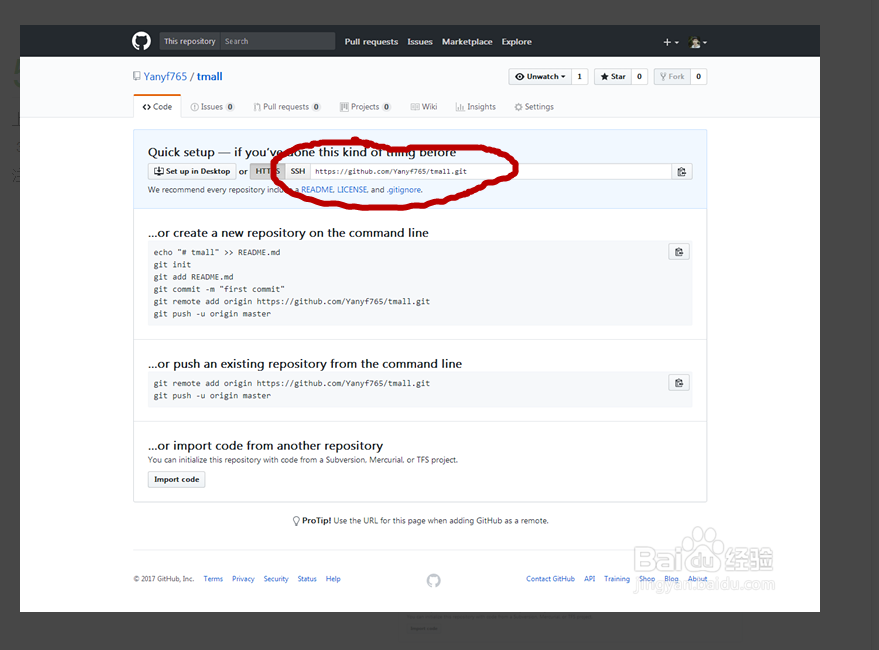Screen dimensions: 879x650
Task: Open the README link
Action: pos(317,190)
